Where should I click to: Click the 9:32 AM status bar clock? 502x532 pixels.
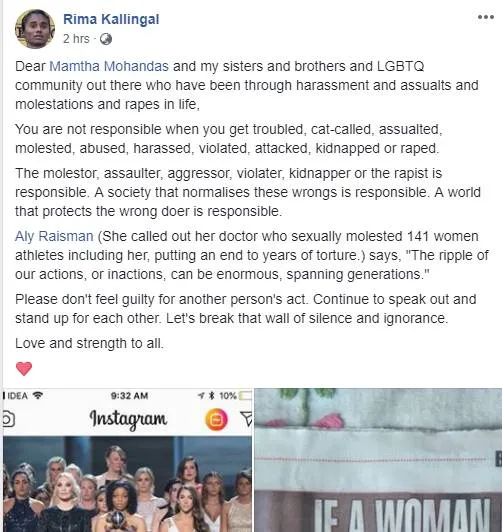129,396
